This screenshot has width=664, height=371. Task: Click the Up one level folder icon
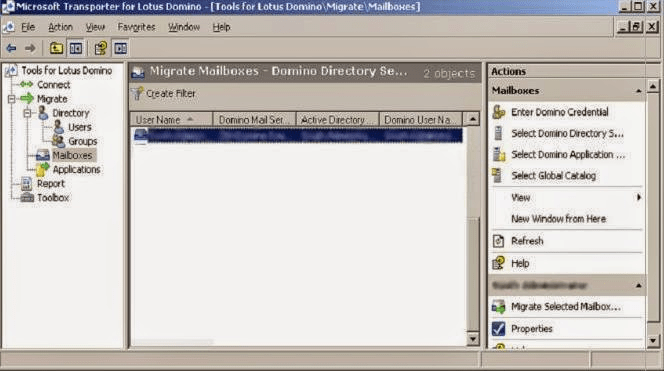56,48
